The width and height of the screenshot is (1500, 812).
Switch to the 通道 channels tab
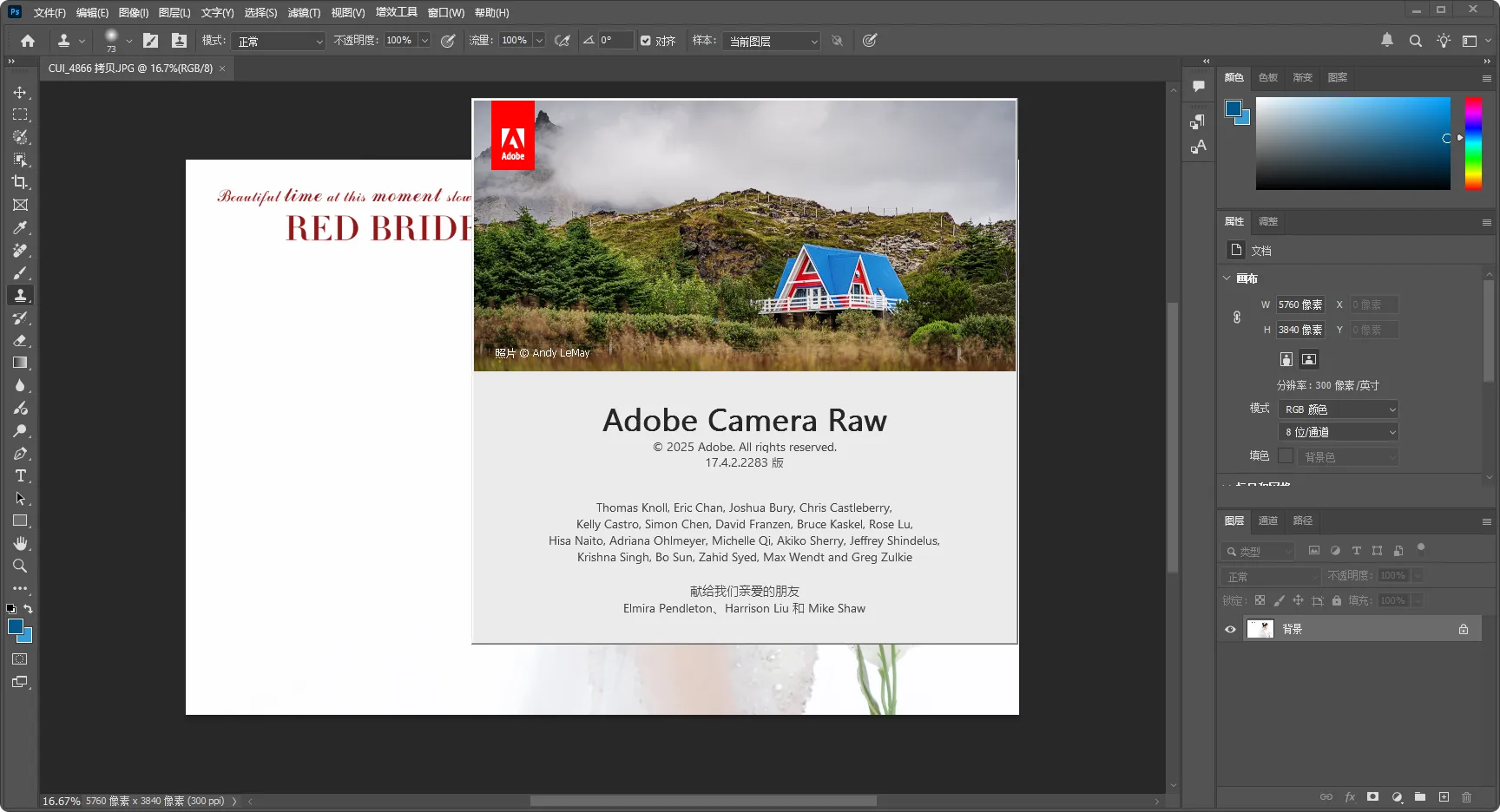(1268, 521)
